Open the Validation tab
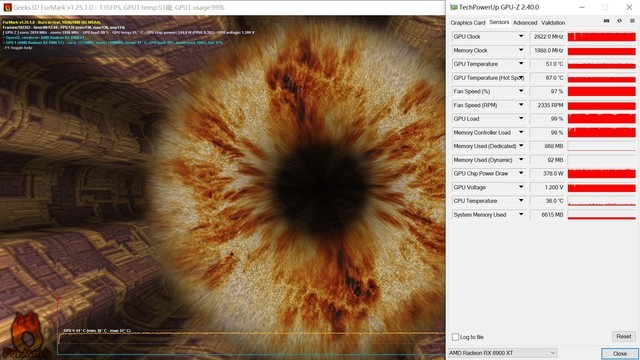 (553, 23)
